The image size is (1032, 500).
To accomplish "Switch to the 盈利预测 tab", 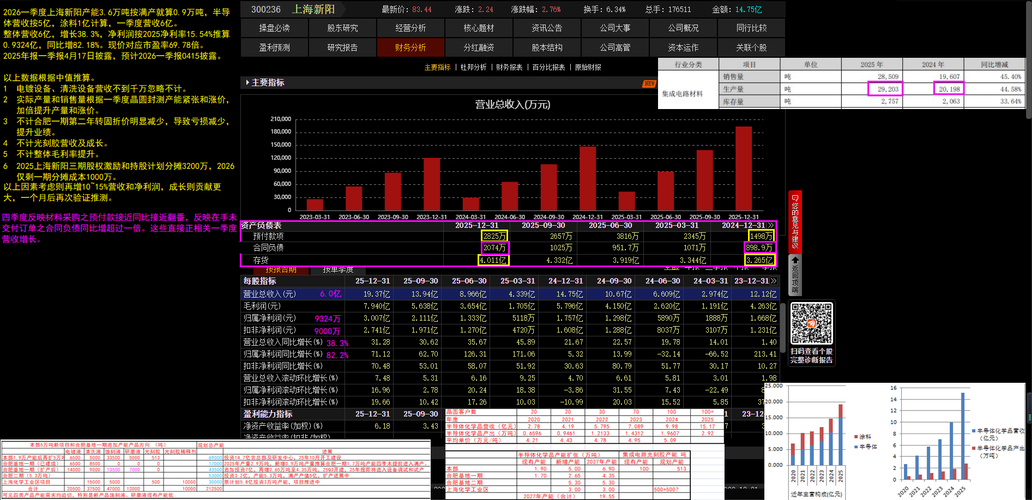I will (274, 47).
